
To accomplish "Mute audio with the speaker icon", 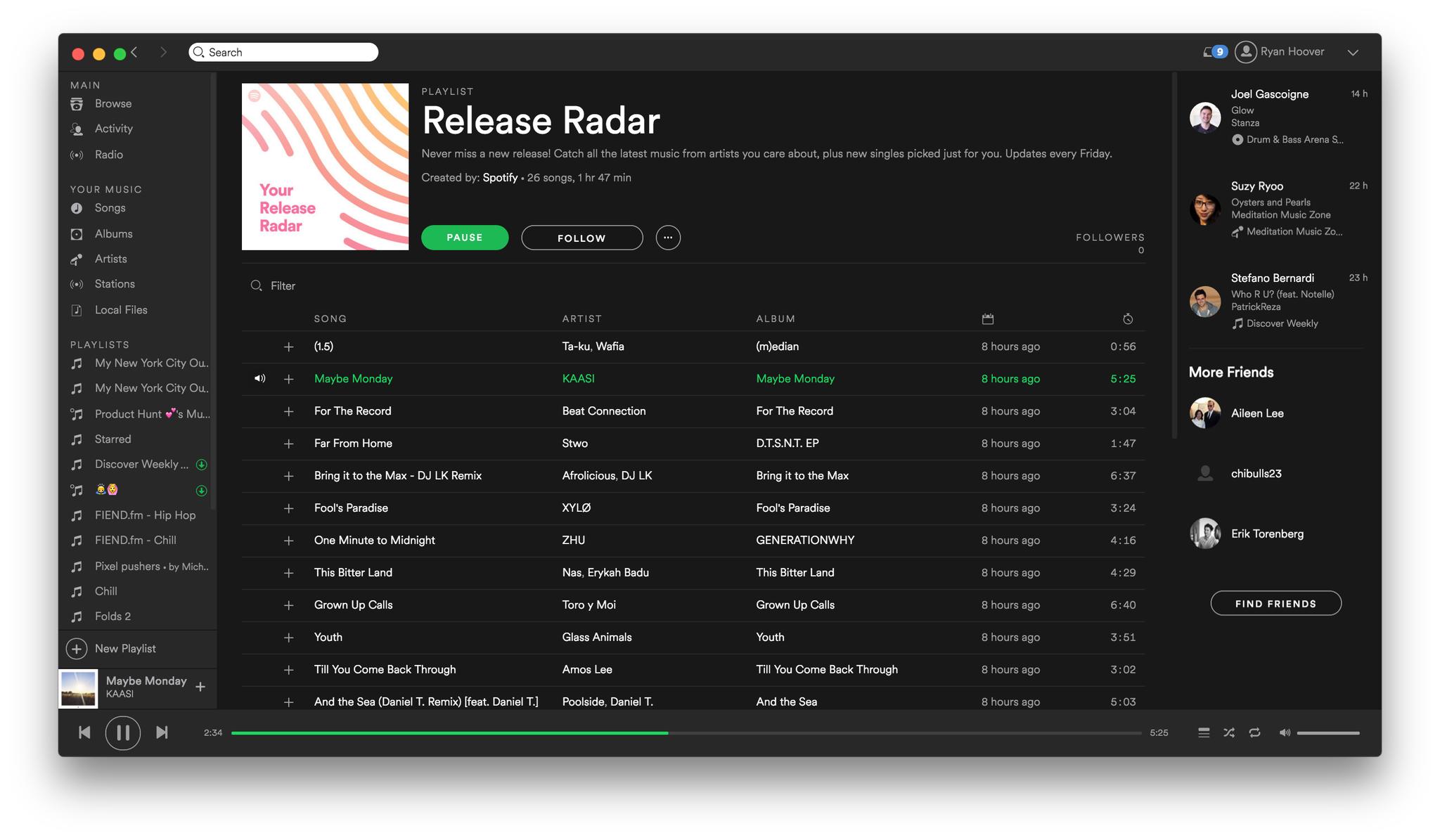I will click(1285, 732).
